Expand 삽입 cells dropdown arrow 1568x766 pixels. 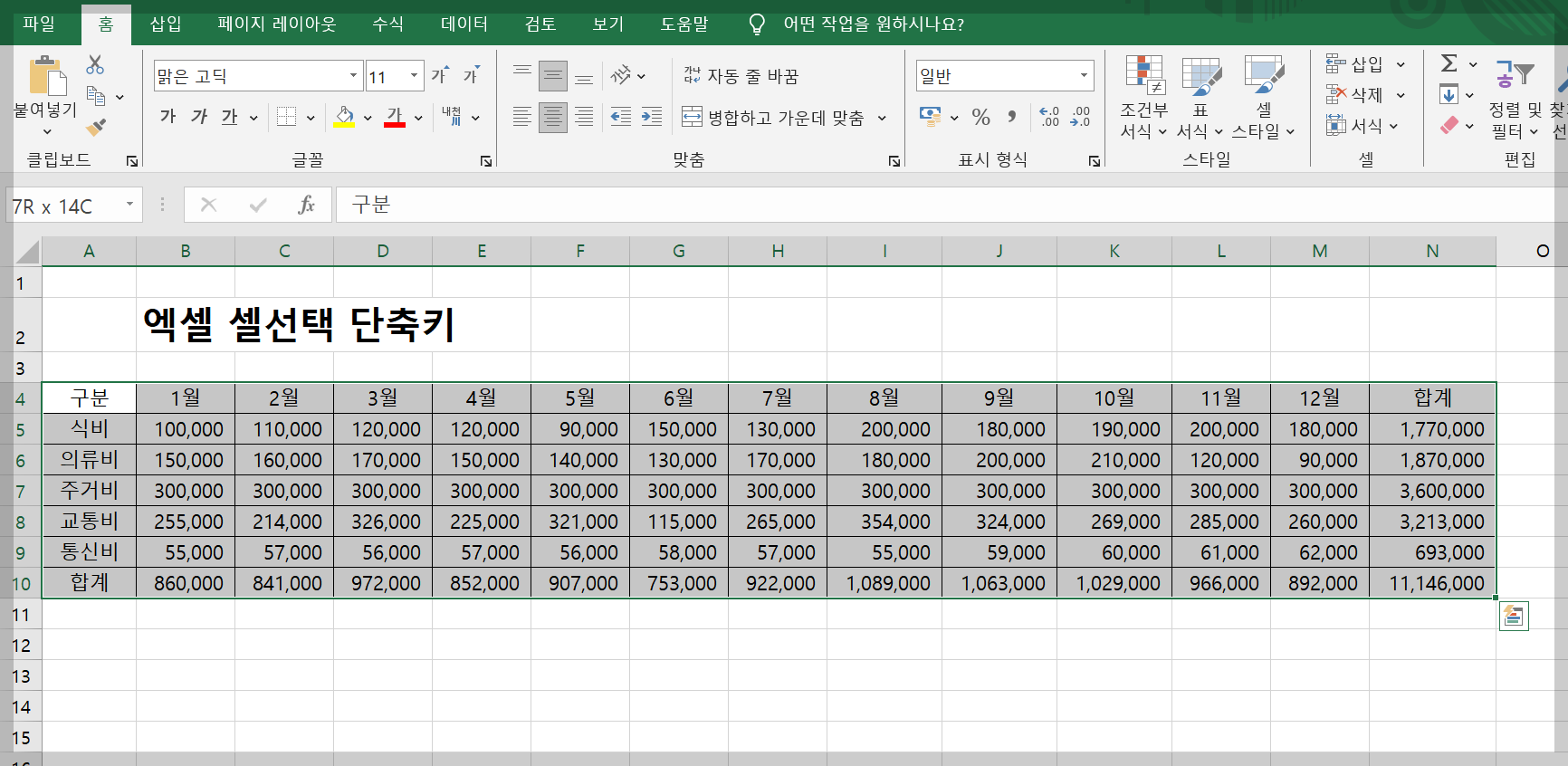point(1401,64)
